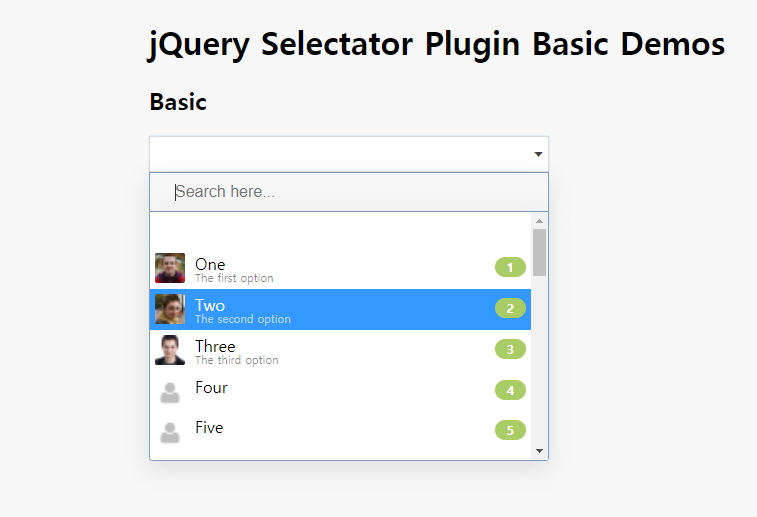Image resolution: width=757 pixels, height=517 pixels.
Task: Click the green badge numbered 3
Action: pos(510,349)
